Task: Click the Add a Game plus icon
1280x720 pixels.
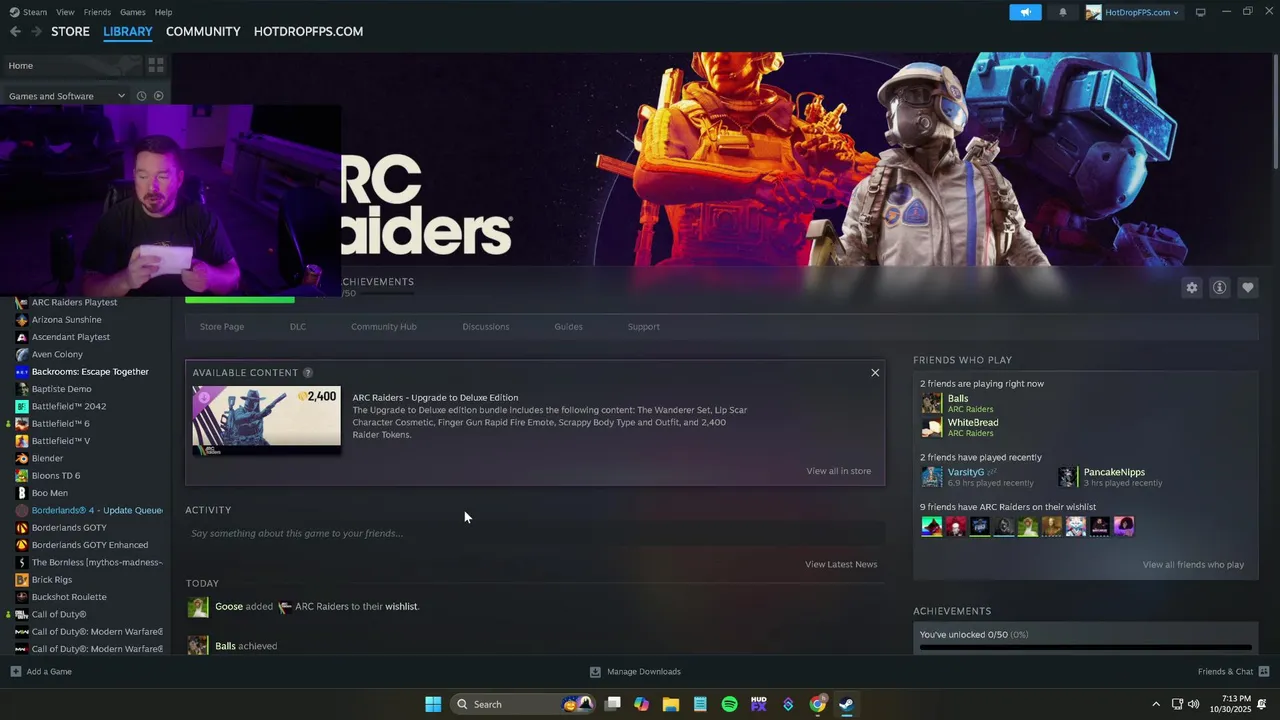Action: [x=15, y=671]
